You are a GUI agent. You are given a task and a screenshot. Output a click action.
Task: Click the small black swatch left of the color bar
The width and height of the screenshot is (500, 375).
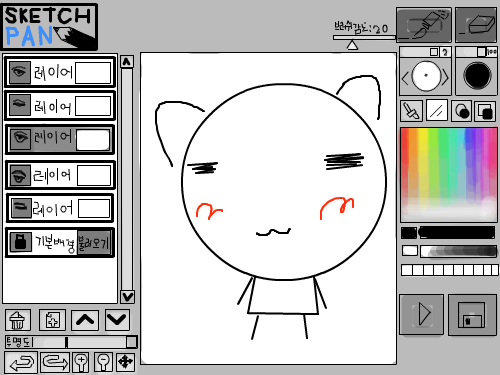[409, 233]
